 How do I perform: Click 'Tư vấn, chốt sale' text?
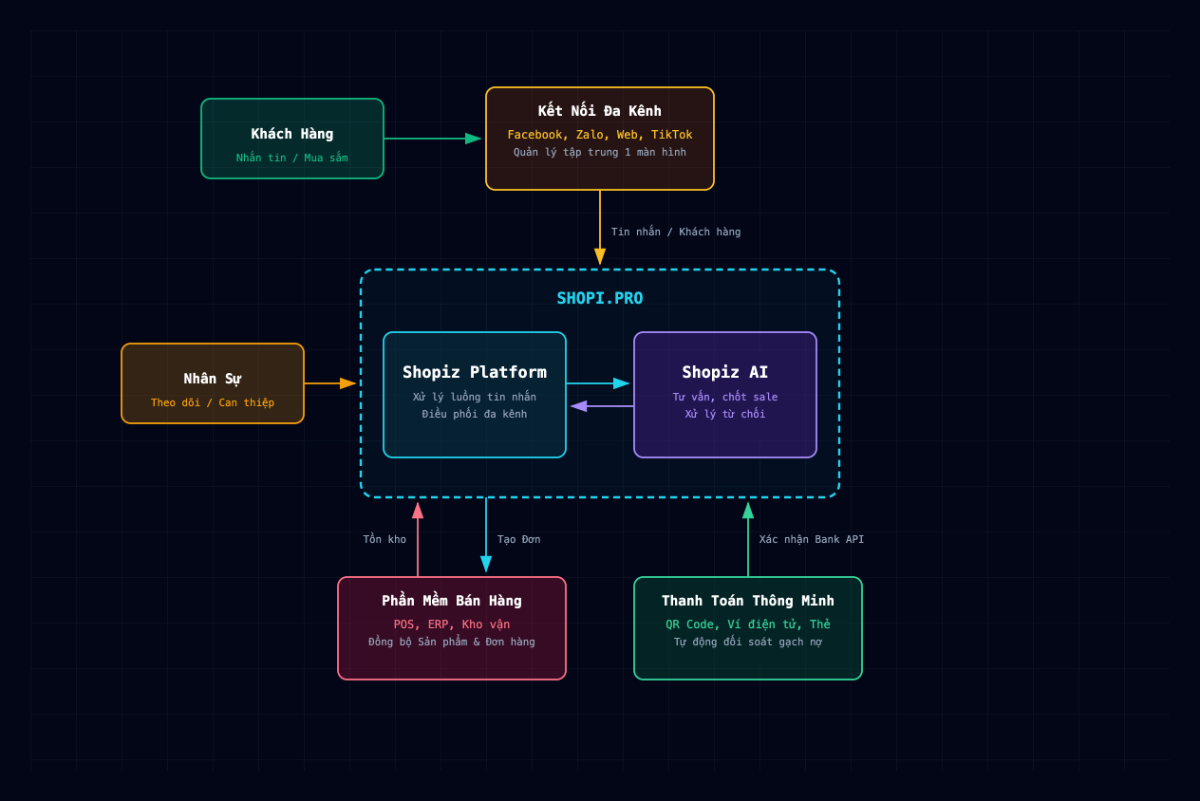point(725,397)
